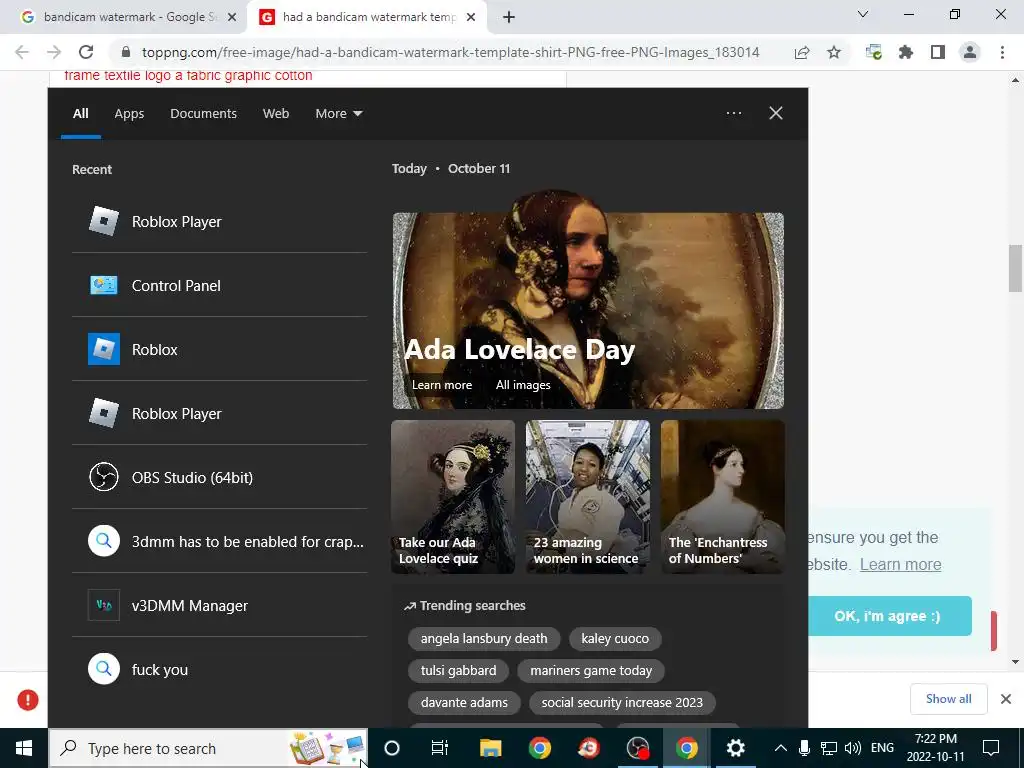
Task: Show hidden system tray icons
Action: (780, 748)
